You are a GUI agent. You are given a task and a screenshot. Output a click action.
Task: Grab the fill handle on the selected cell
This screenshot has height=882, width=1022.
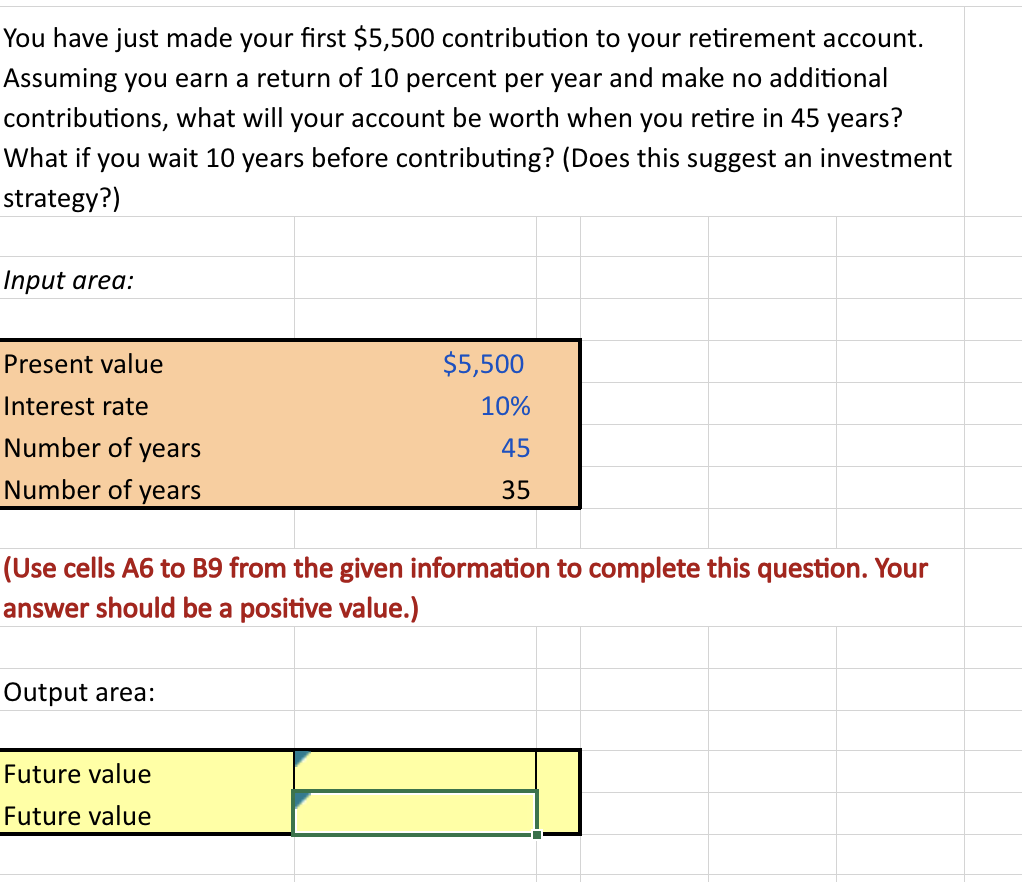537,834
